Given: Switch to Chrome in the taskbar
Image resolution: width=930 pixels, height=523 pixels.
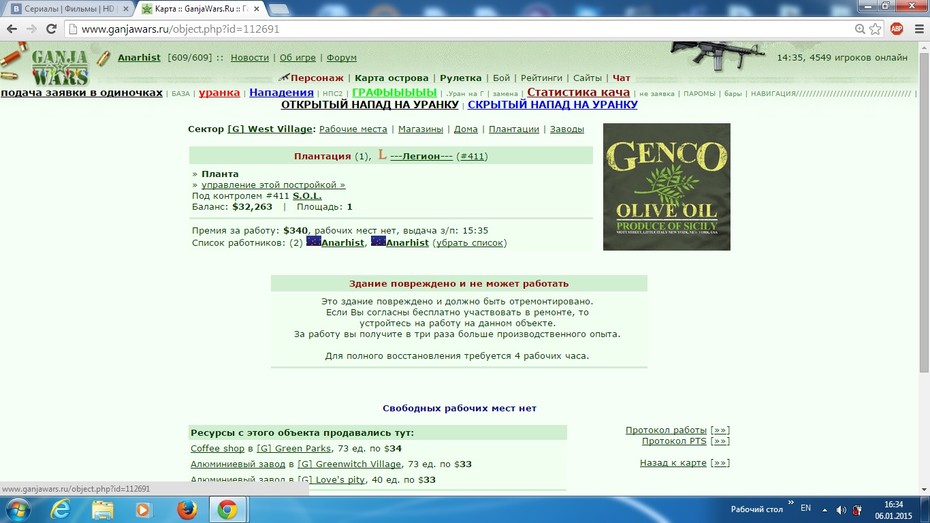Looking at the screenshot, I should click(x=227, y=509).
